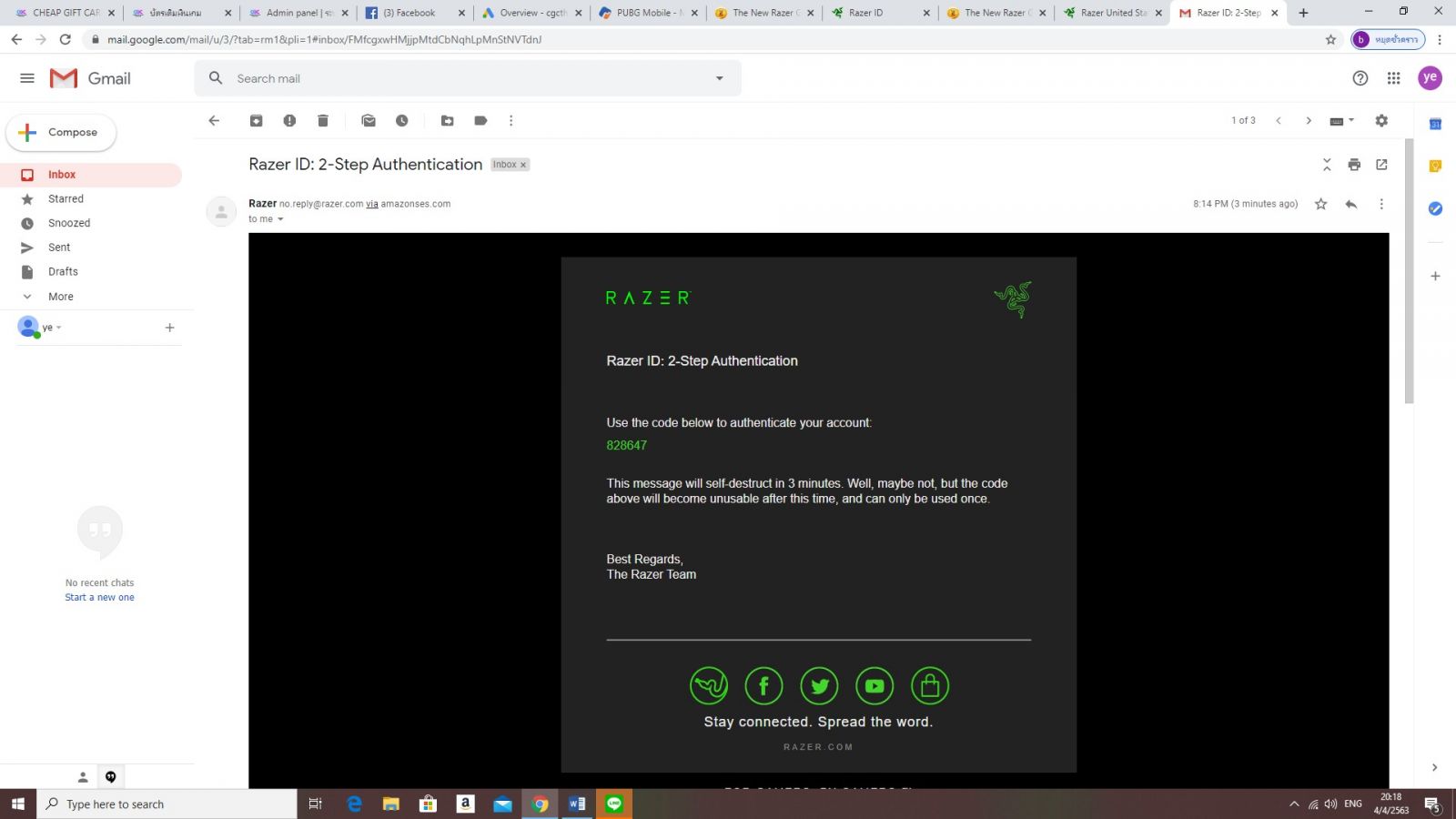Open the Gmail main menu hamburger icon
Viewport: 1456px width, 819px height.
coord(27,78)
